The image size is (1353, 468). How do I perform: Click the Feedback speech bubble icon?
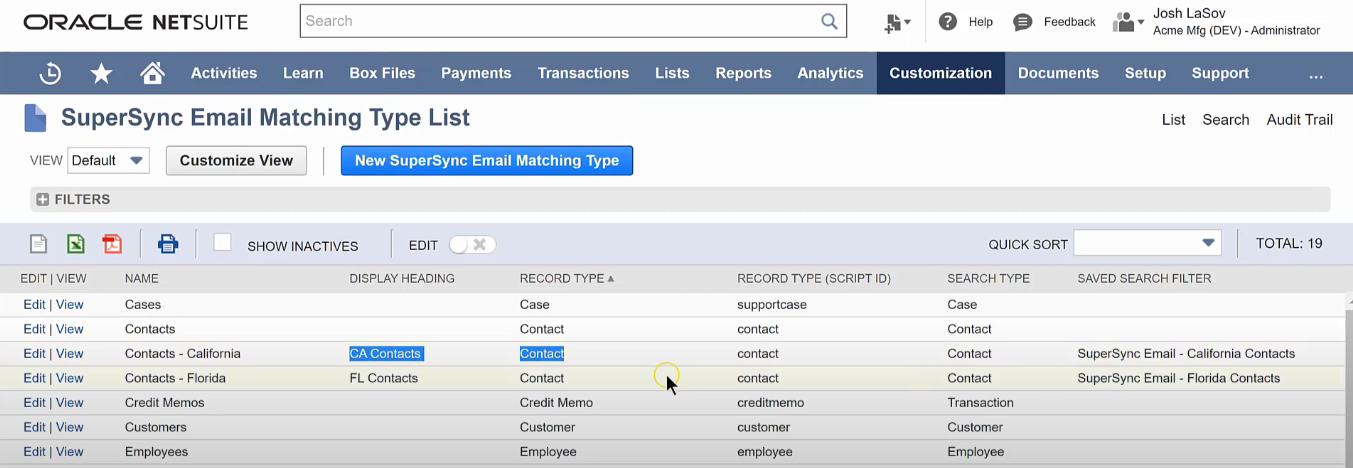pyautogui.click(x=1022, y=22)
